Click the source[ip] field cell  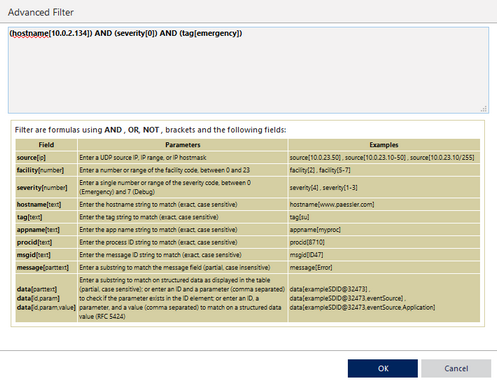46,157
